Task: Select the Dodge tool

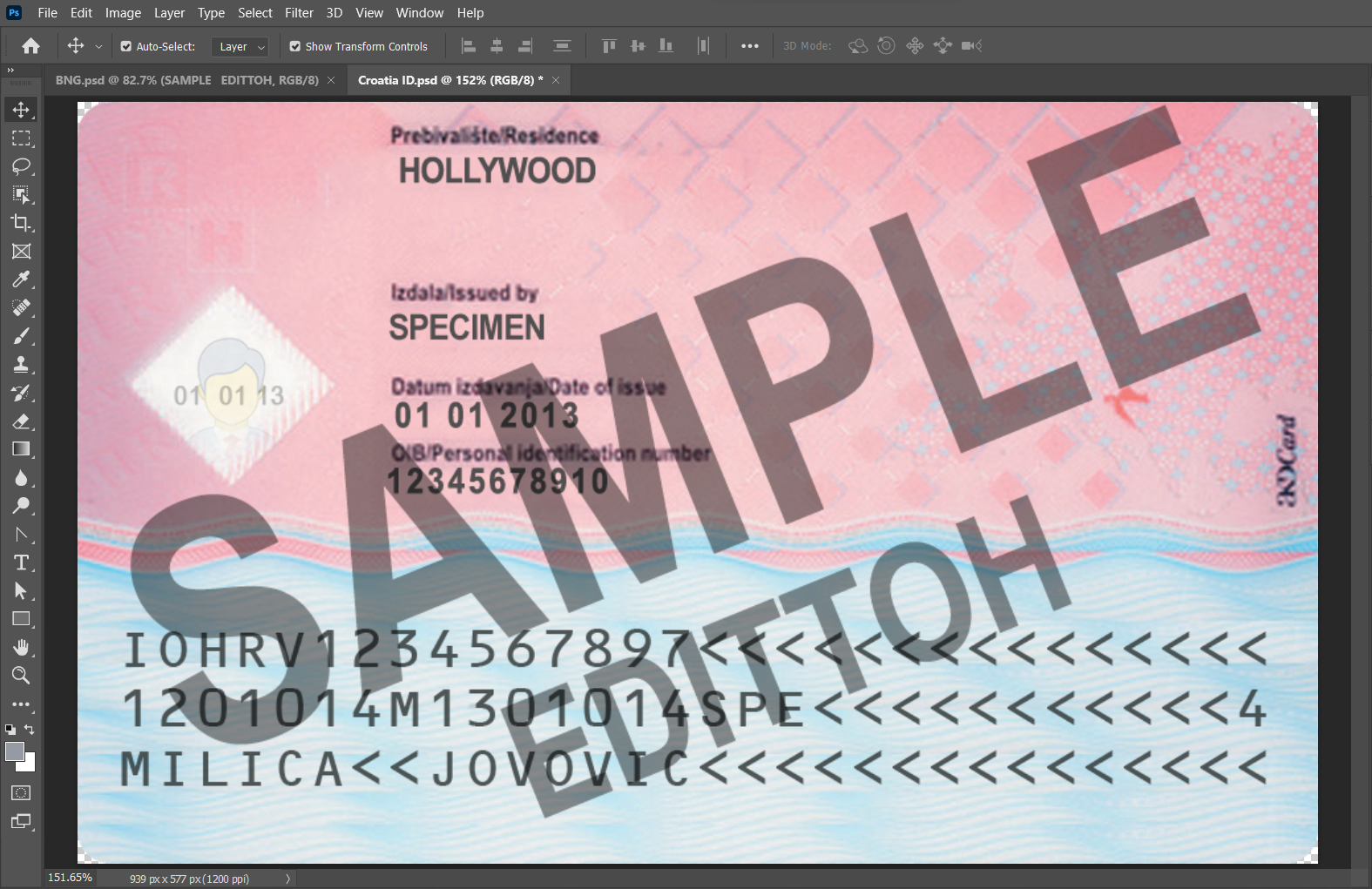Action: tap(21, 506)
